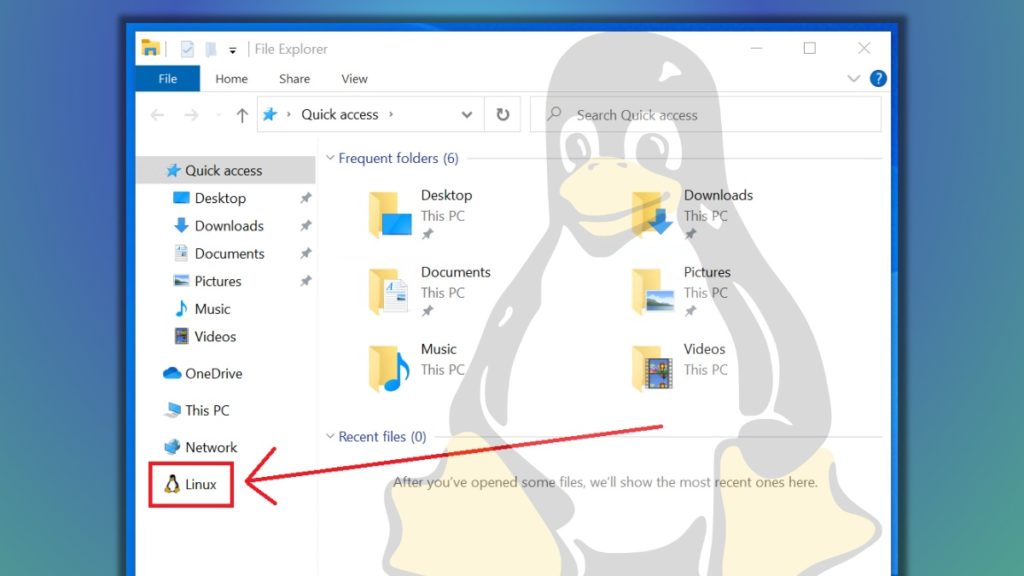1024x576 pixels.
Task: Open This PC from the sidebar
Action: pos(207,410)
